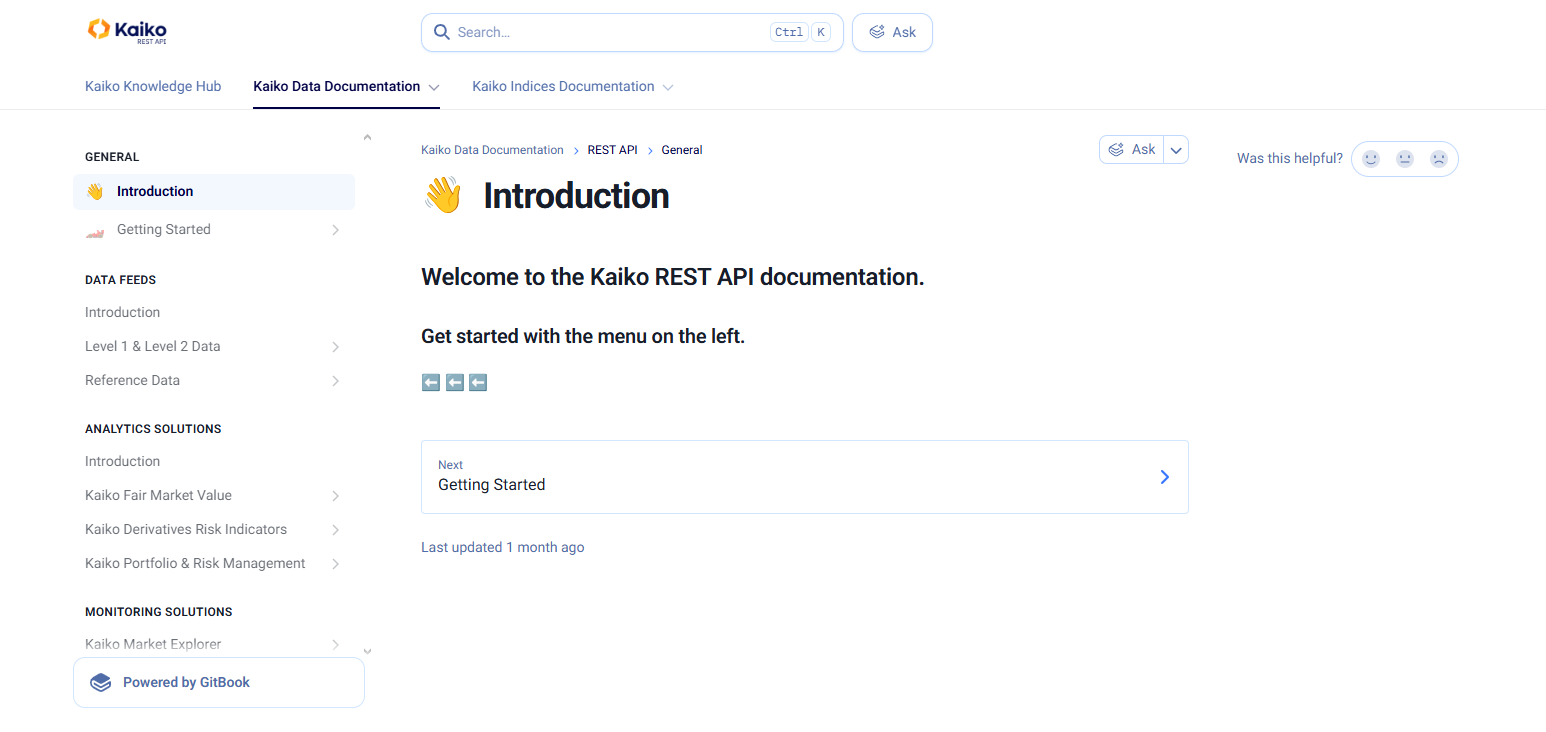Expand Kaiko Derivatives Risk Indicators chevron
Screen dimensions: 1546x732
(336, 530)
